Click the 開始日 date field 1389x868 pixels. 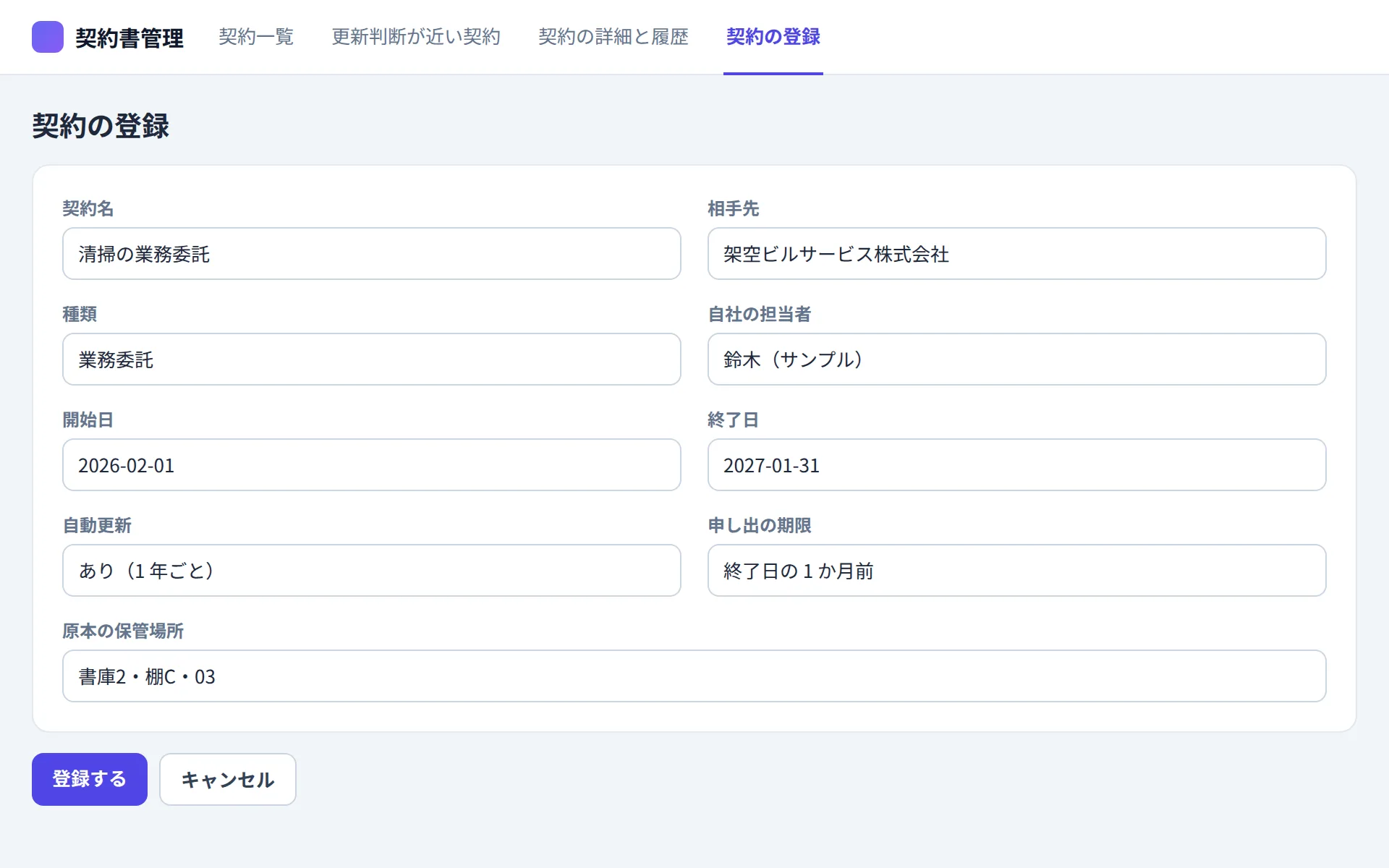click(x=372, y=465)
